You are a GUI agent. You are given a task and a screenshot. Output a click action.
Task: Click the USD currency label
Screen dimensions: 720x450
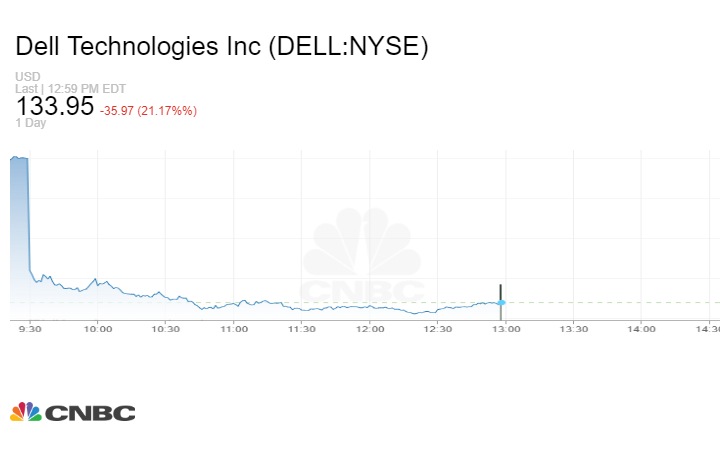(27, 77)
